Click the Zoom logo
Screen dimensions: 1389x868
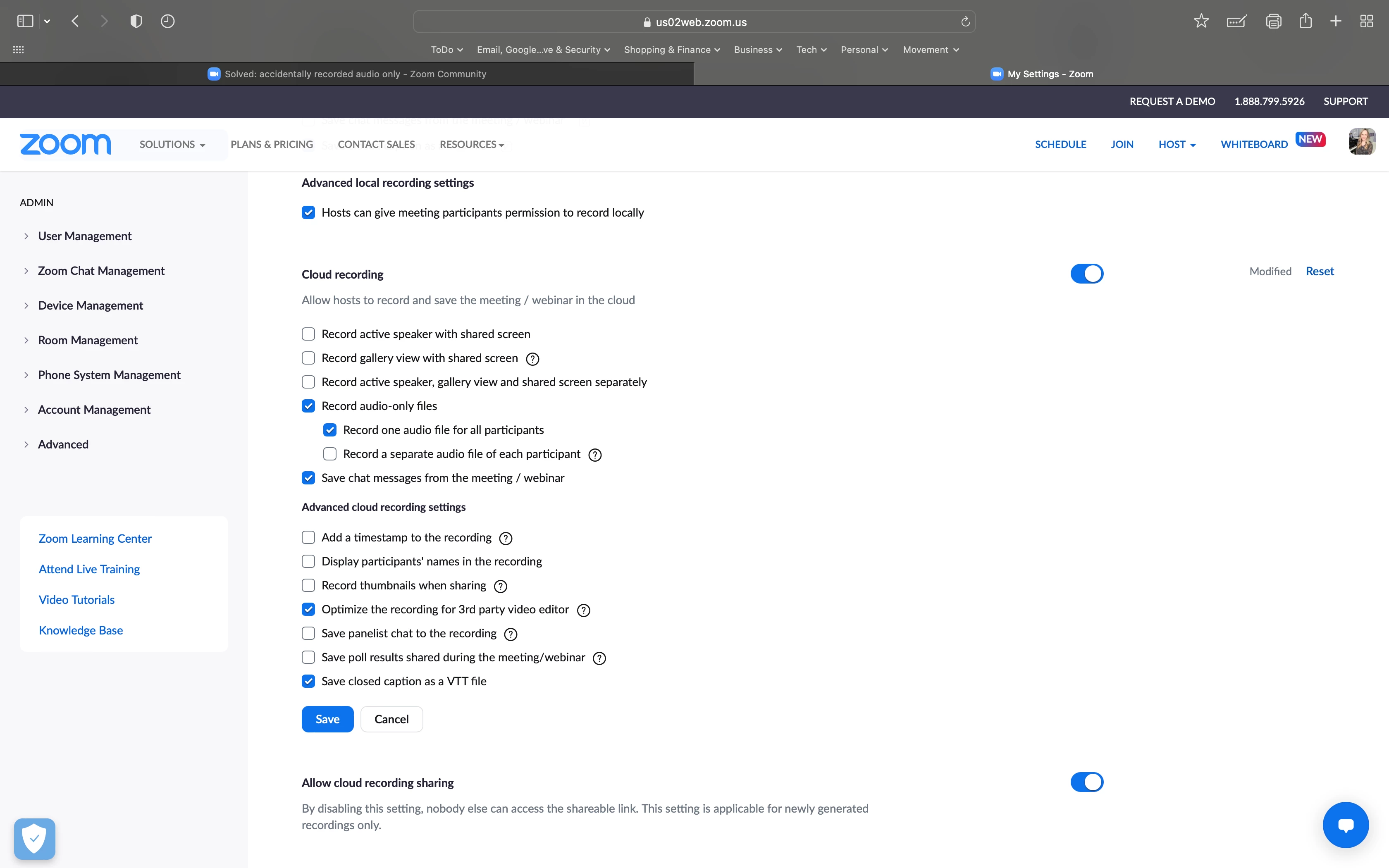pos(65,144)
